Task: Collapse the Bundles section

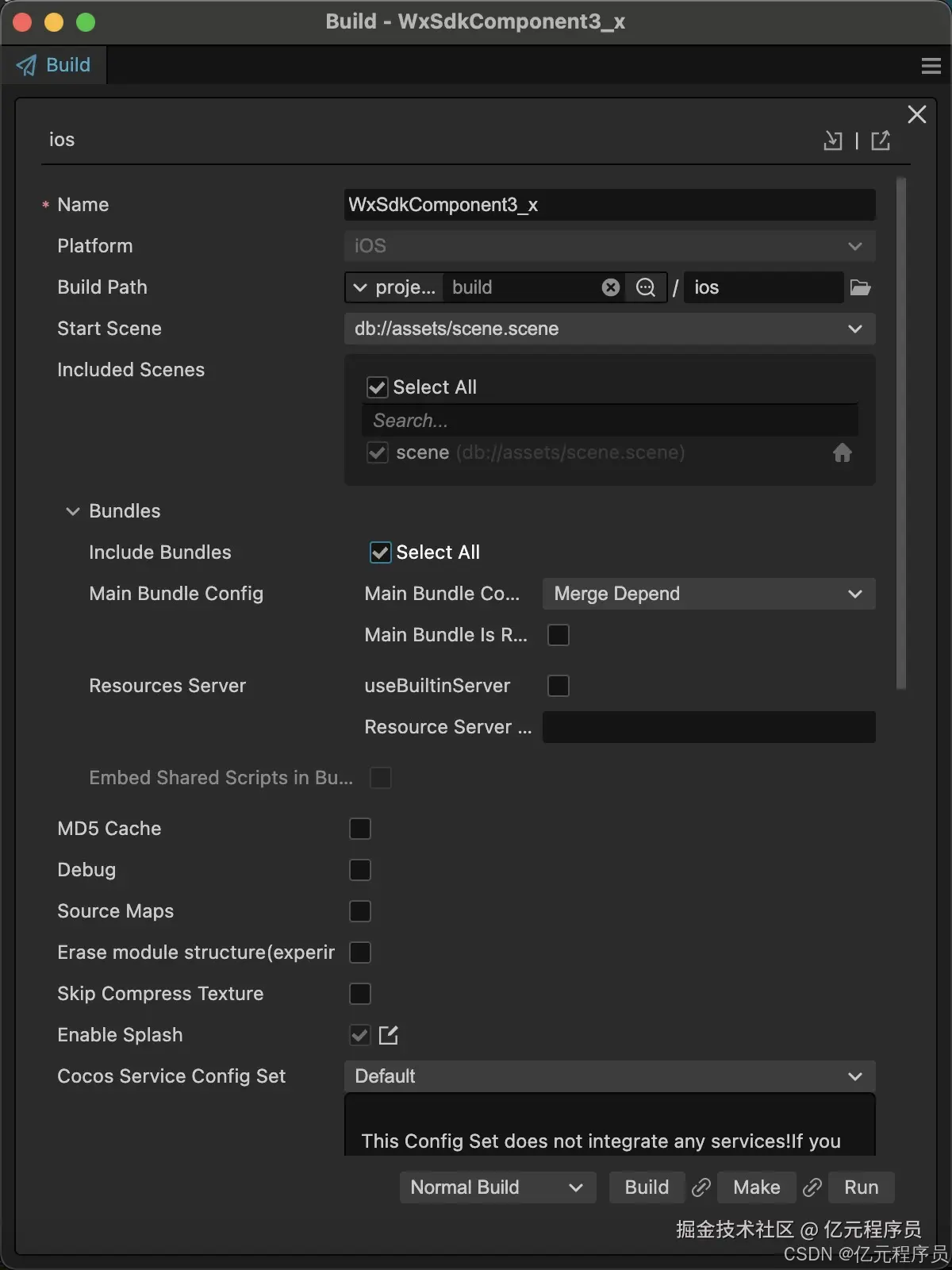Action: (73, 511)
